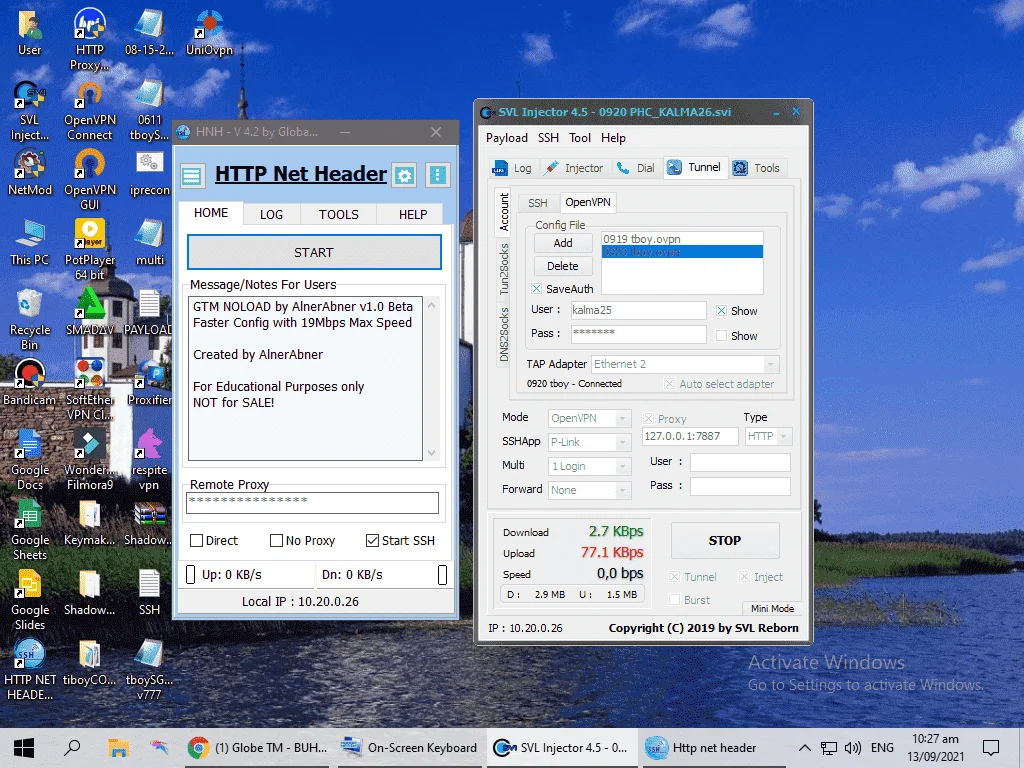Open Keymaker folder icon on desktop
The height and width of the screenshot is (768, 1024).
pos(89,522)
